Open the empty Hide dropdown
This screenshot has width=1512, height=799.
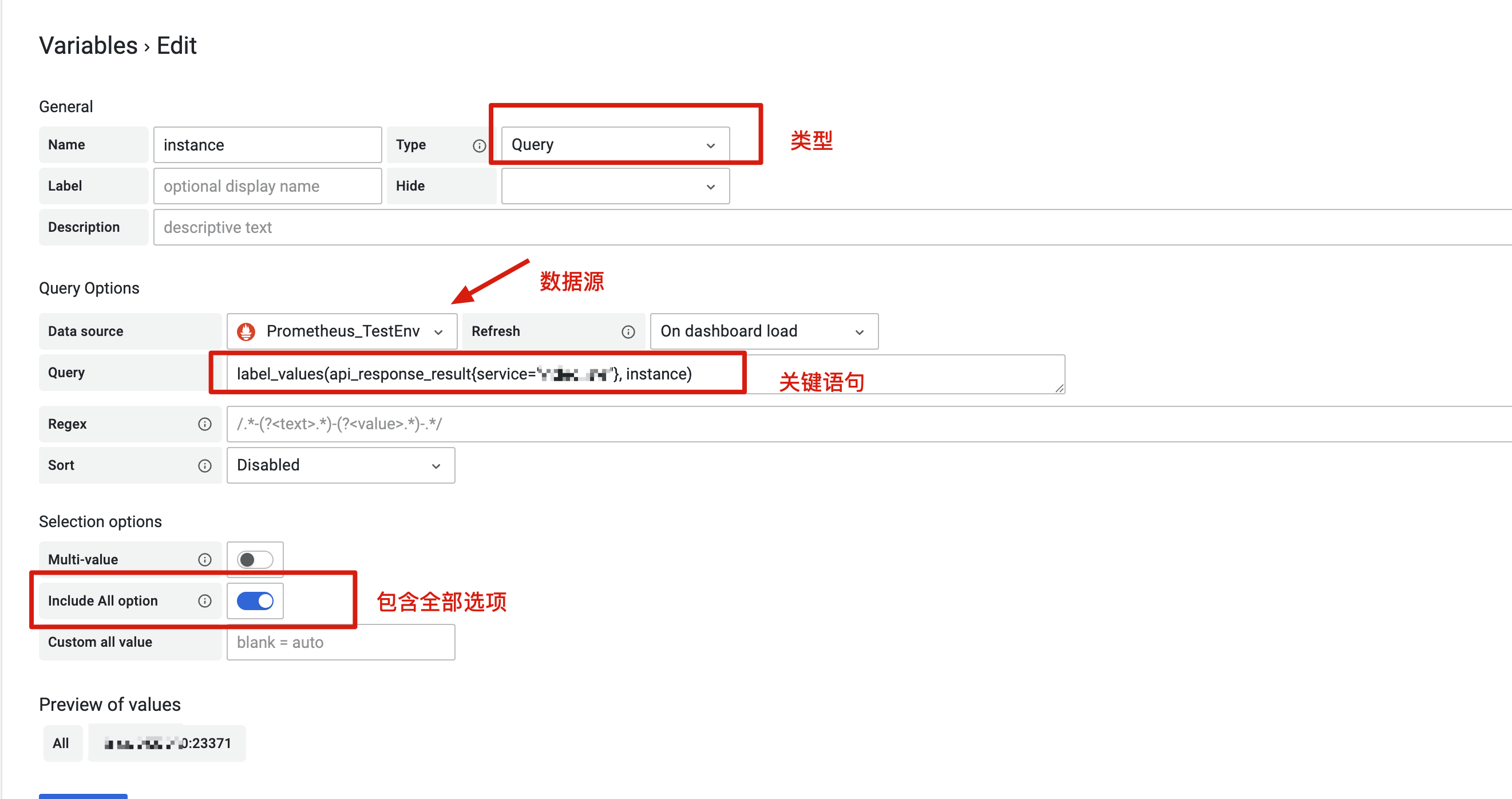coord(615,186)
